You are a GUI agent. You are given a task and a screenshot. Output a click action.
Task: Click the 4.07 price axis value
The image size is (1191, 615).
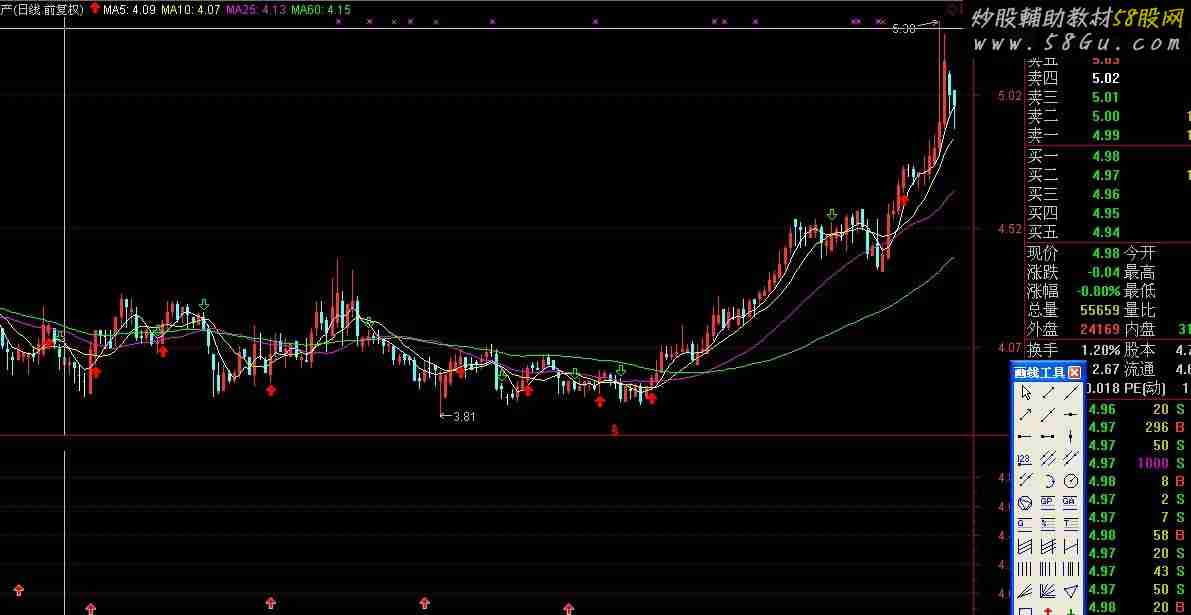coord(1010,348)
